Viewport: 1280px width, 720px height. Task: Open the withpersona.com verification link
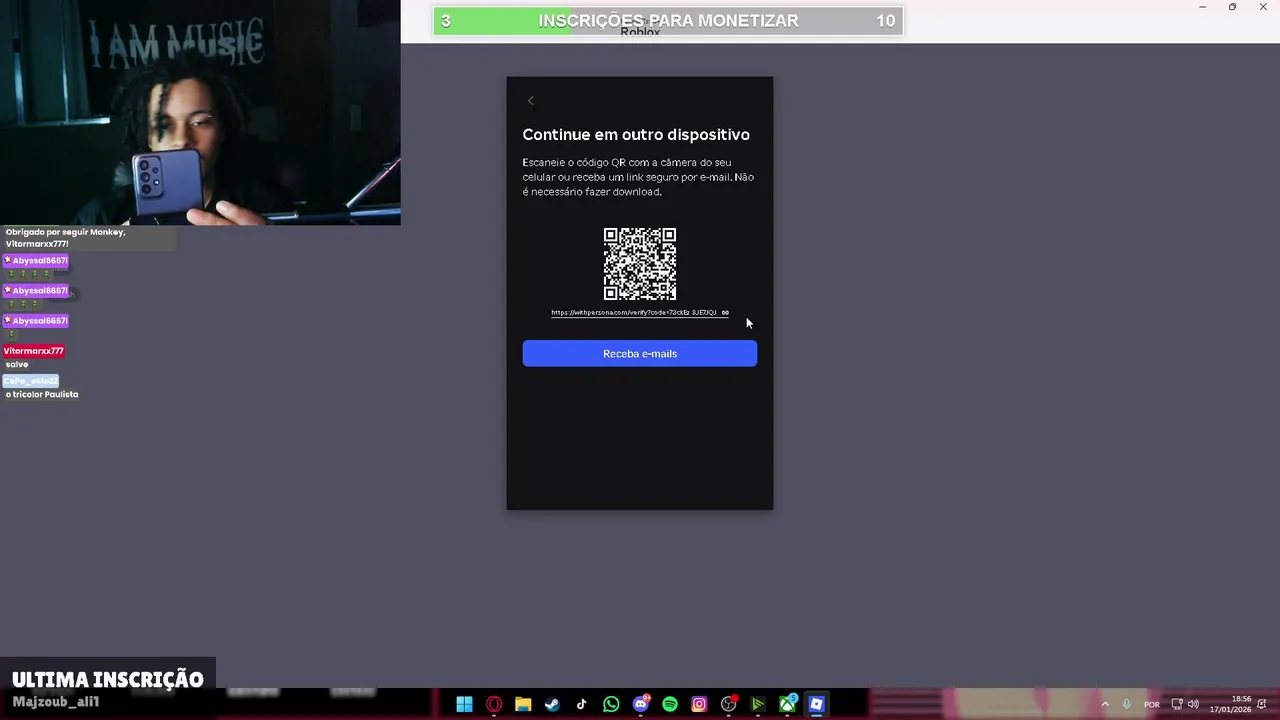tap(634, 312)
